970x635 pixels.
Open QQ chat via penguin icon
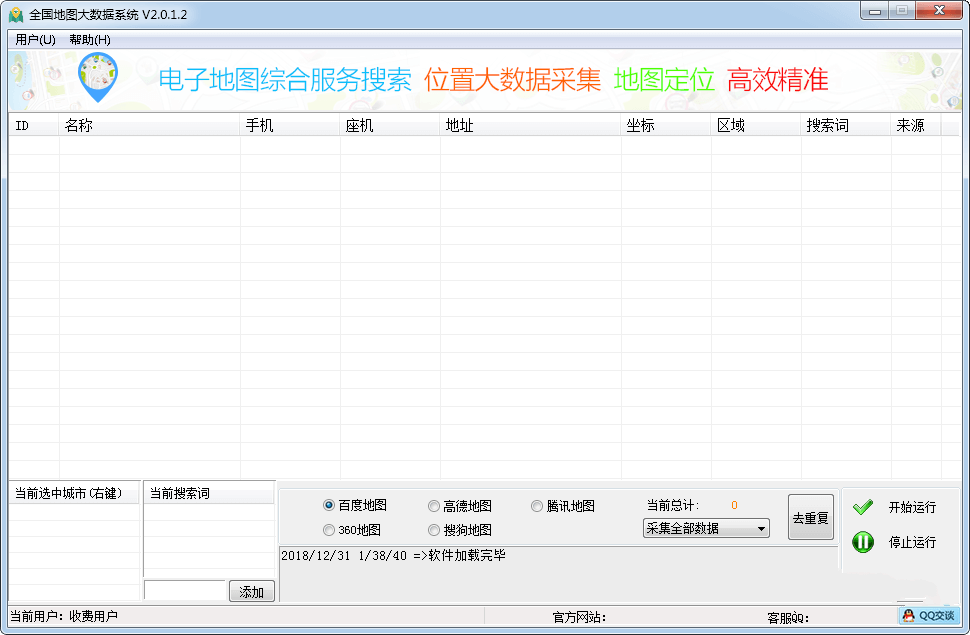(929, 615)
